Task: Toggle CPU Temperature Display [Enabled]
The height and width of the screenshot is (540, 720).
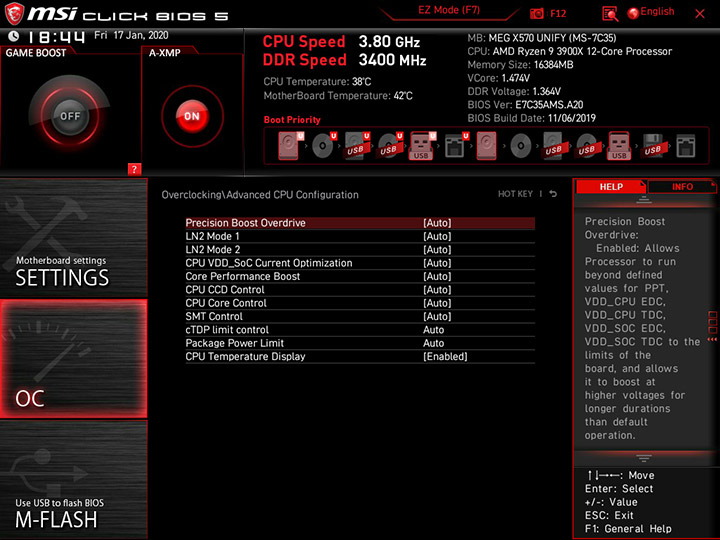Action: pos(445,356)
